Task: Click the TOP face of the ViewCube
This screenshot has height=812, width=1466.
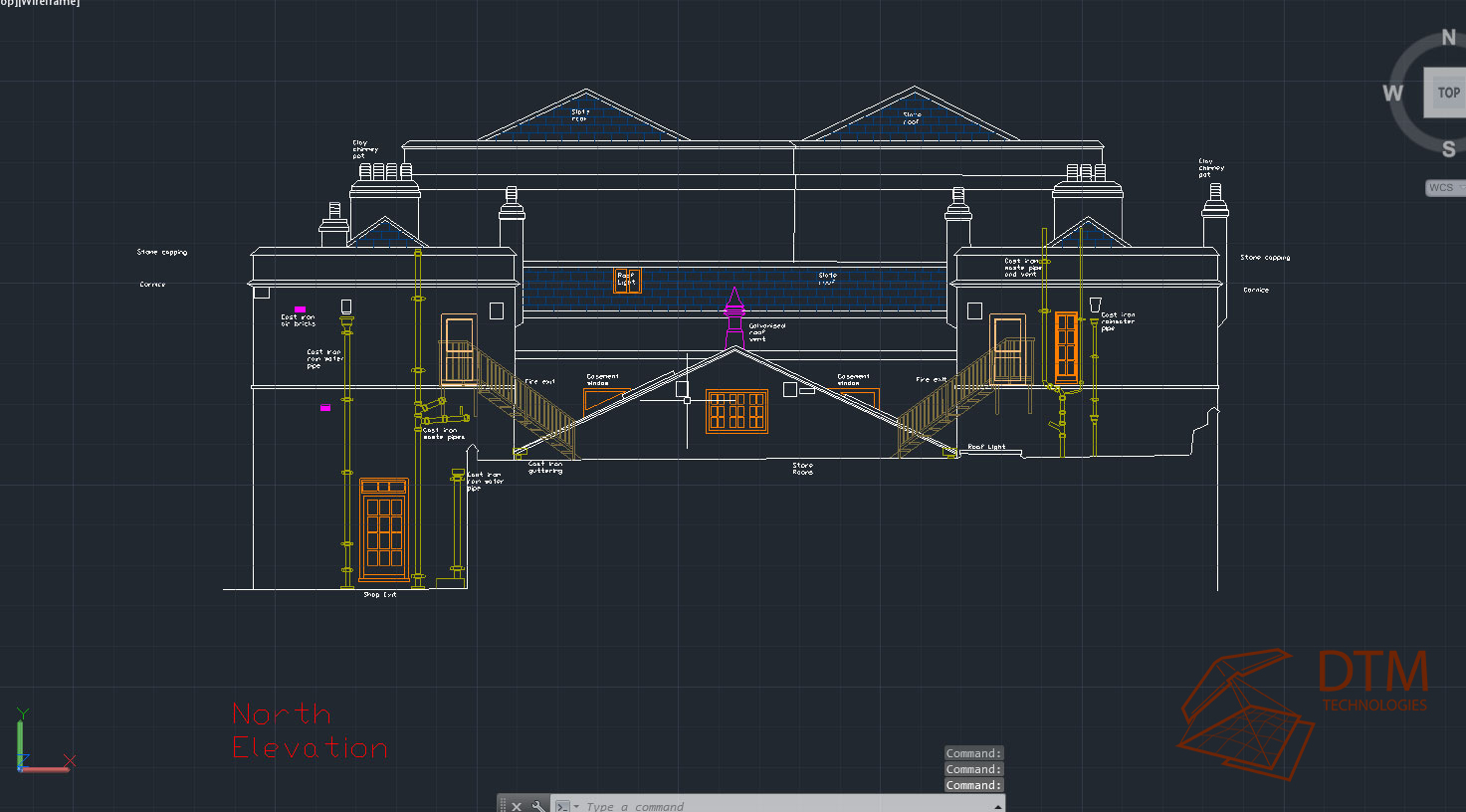Action: [1447, 93]
